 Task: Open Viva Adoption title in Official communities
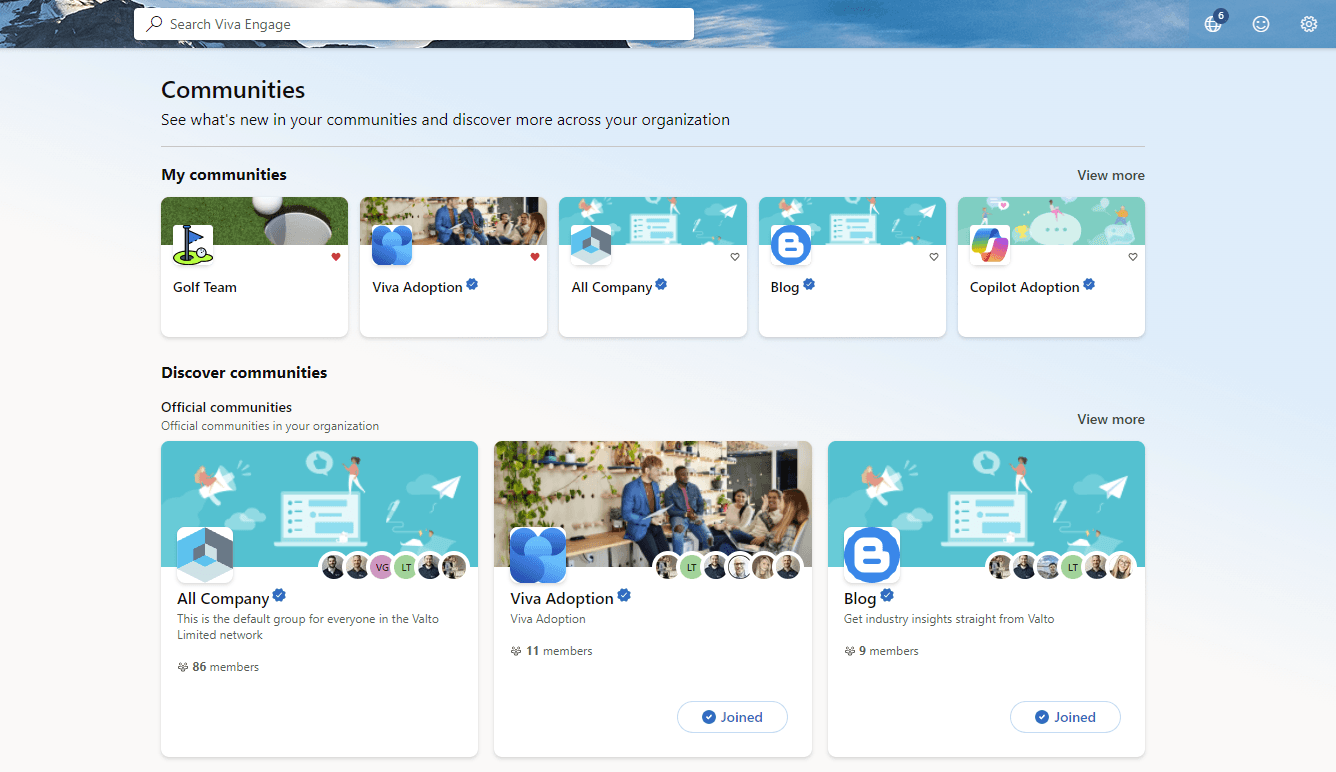click(x=562, y=598)
